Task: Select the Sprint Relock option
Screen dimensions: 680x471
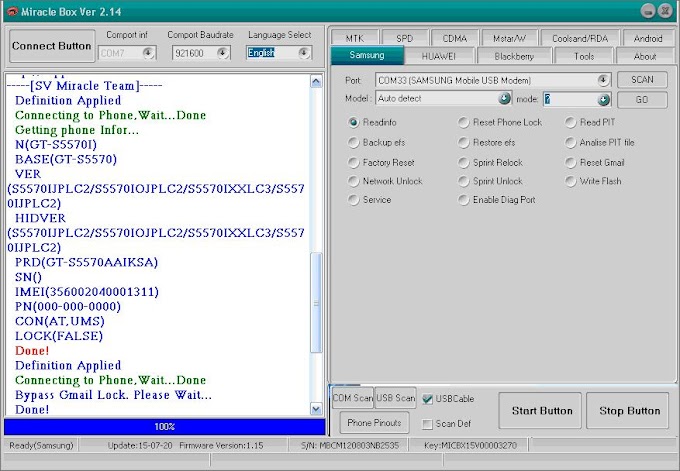Action: coord(464,163)
